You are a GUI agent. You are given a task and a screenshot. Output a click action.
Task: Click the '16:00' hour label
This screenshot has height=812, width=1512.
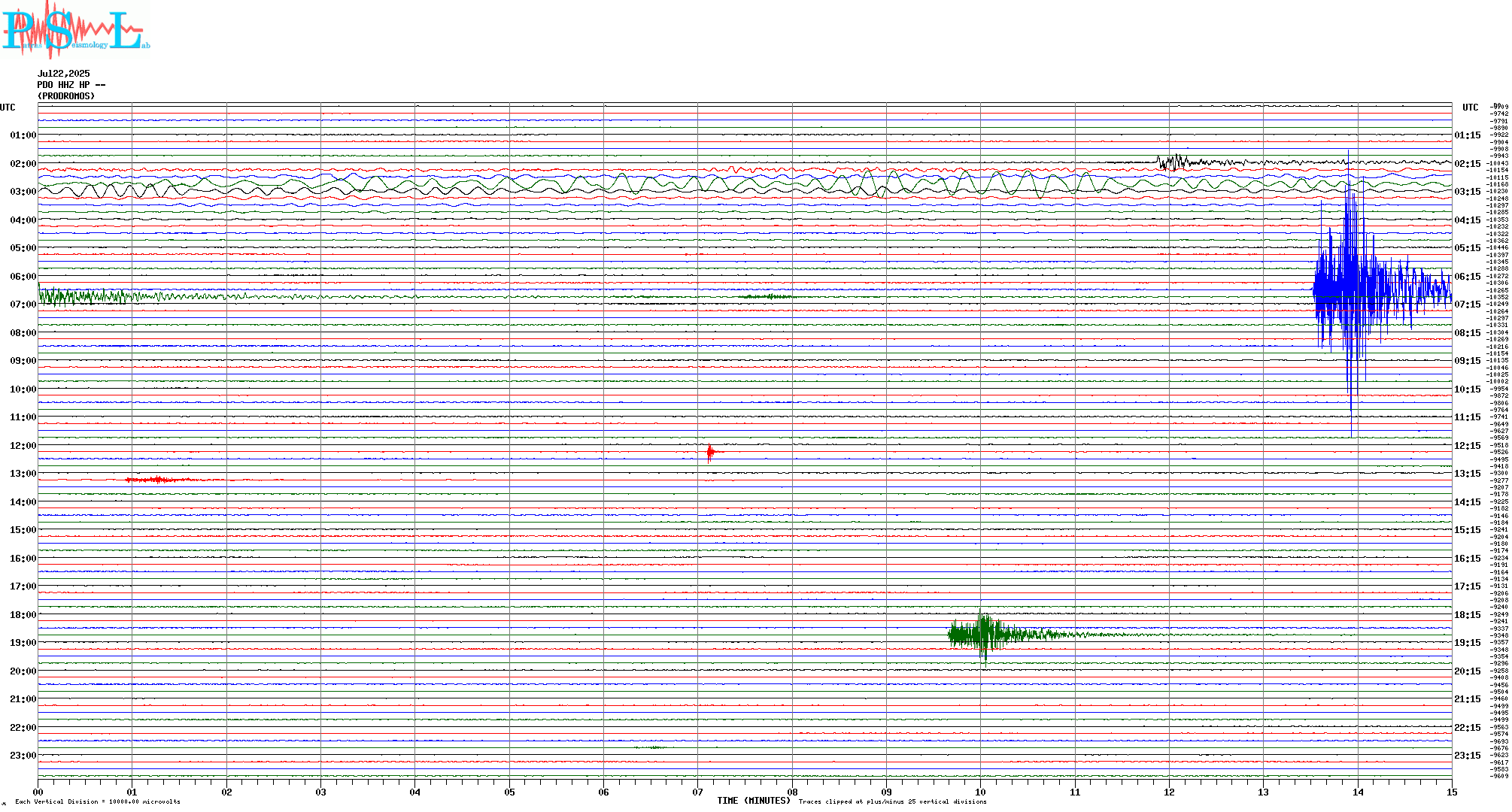pos(23,559)
